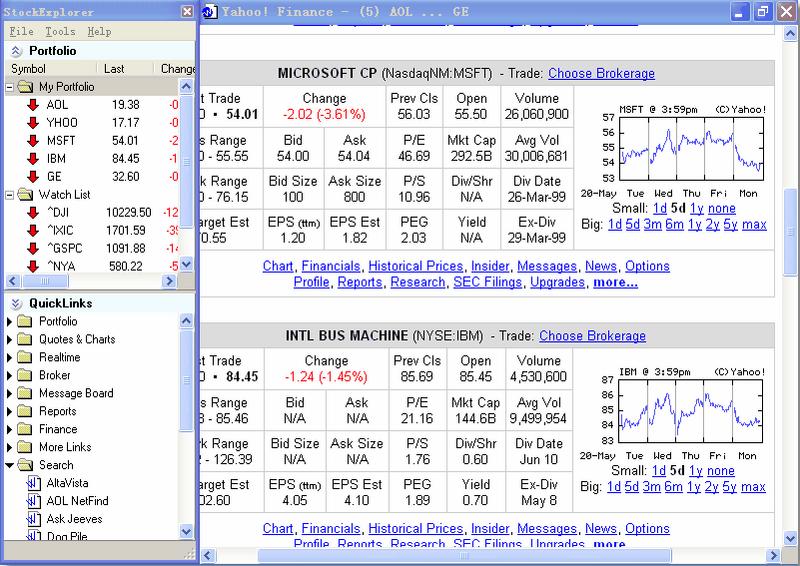The width and height of the screenshot is (800, 566).
Task: Click the red down arrow beside IBM in Portfolio
Action: (x=33, y=159)
